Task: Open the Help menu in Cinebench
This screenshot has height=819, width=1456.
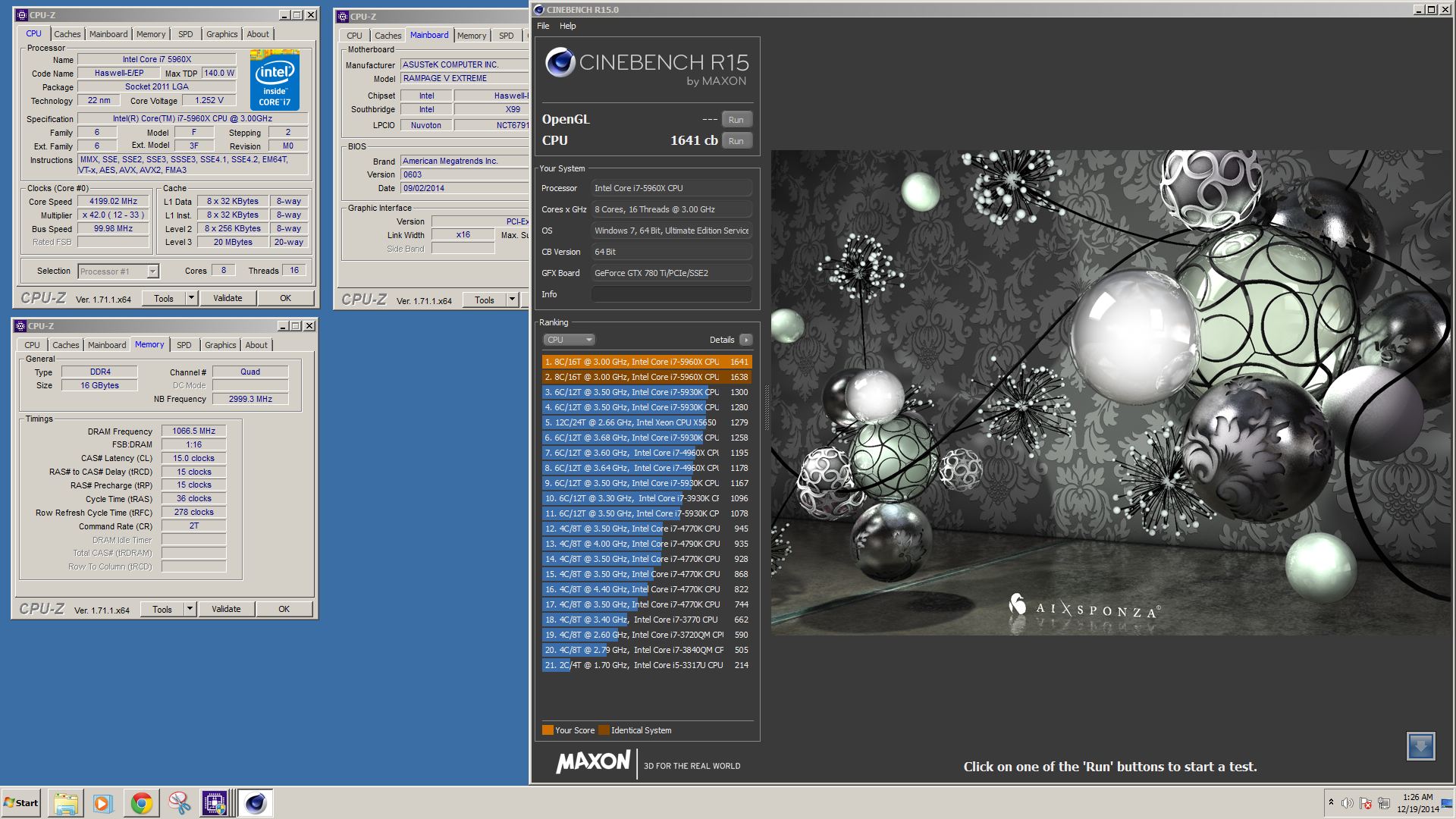Action: [x=568, y=26]
